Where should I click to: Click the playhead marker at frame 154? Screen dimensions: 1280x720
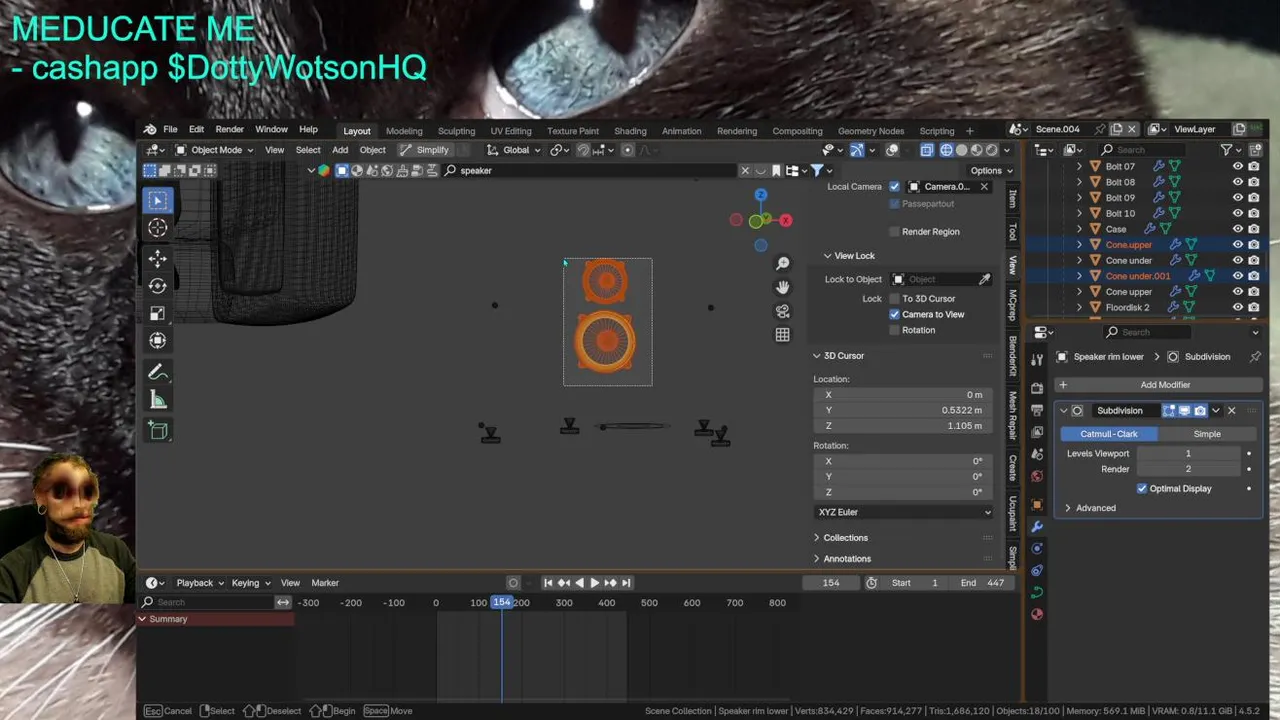click(x=502, y=603)
